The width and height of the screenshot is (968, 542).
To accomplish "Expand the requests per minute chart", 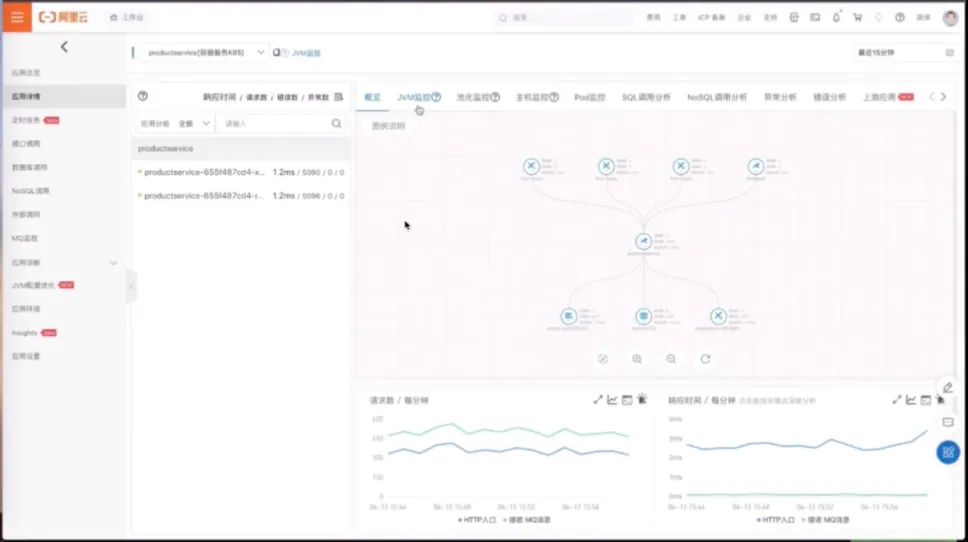I will [x=598, y=400].
